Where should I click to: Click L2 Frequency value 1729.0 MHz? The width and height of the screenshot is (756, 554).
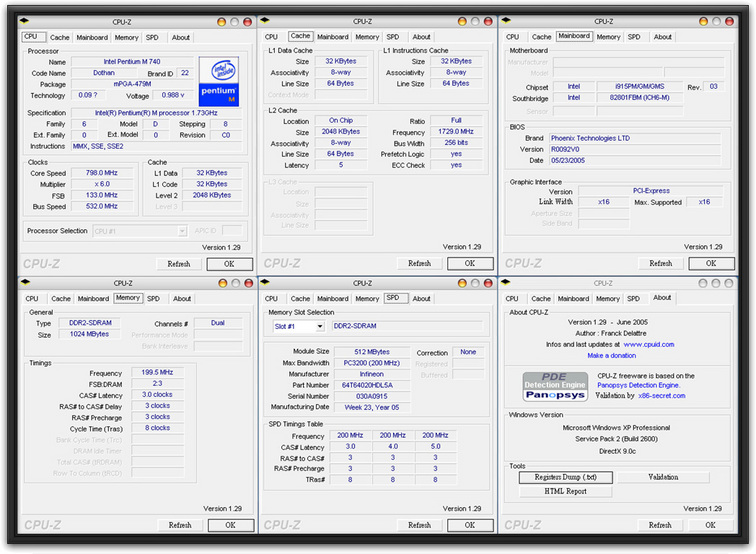pyautogui.click(x=456, y=132)
